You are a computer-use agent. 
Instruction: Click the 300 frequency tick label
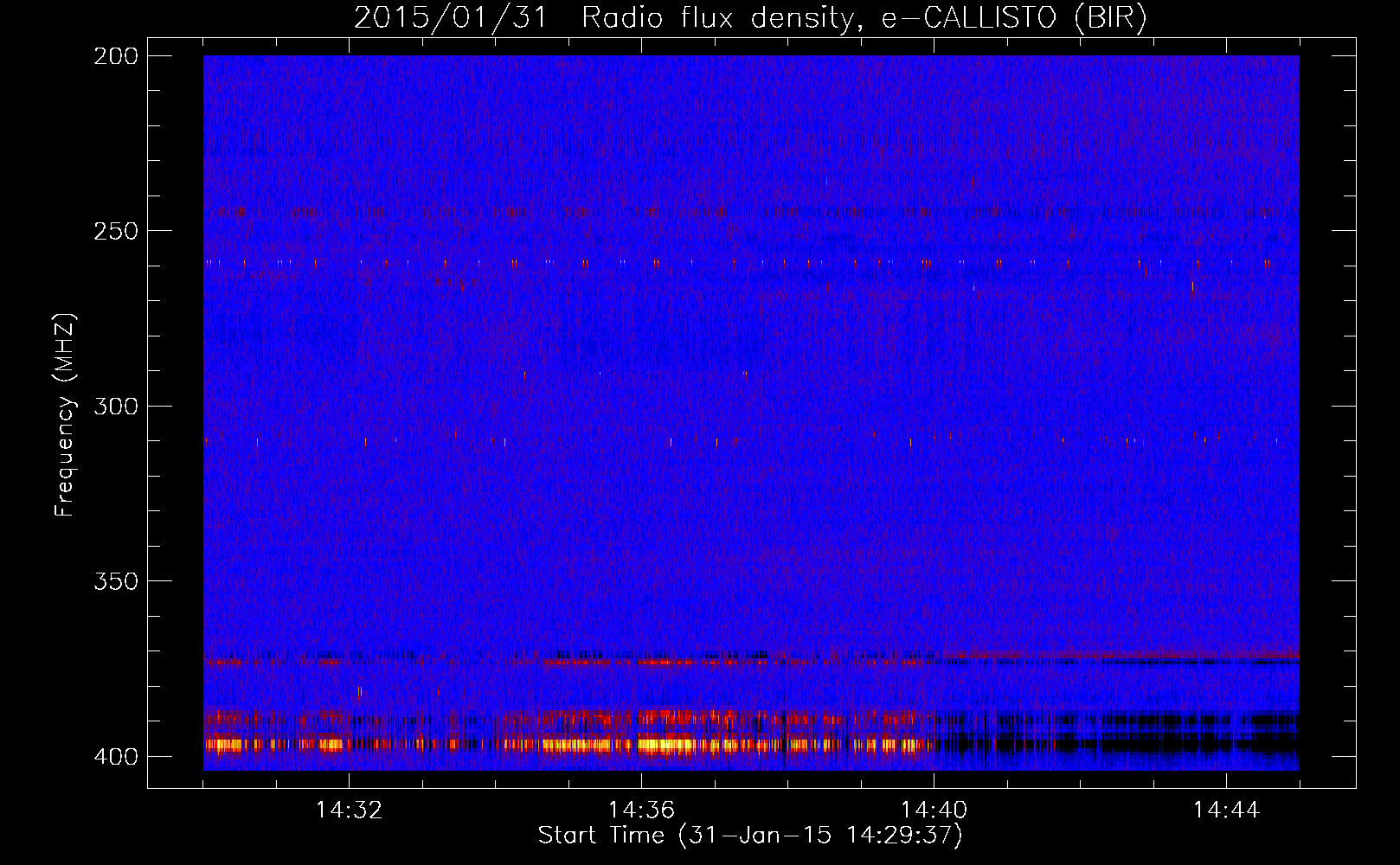[x=115, y=406]
